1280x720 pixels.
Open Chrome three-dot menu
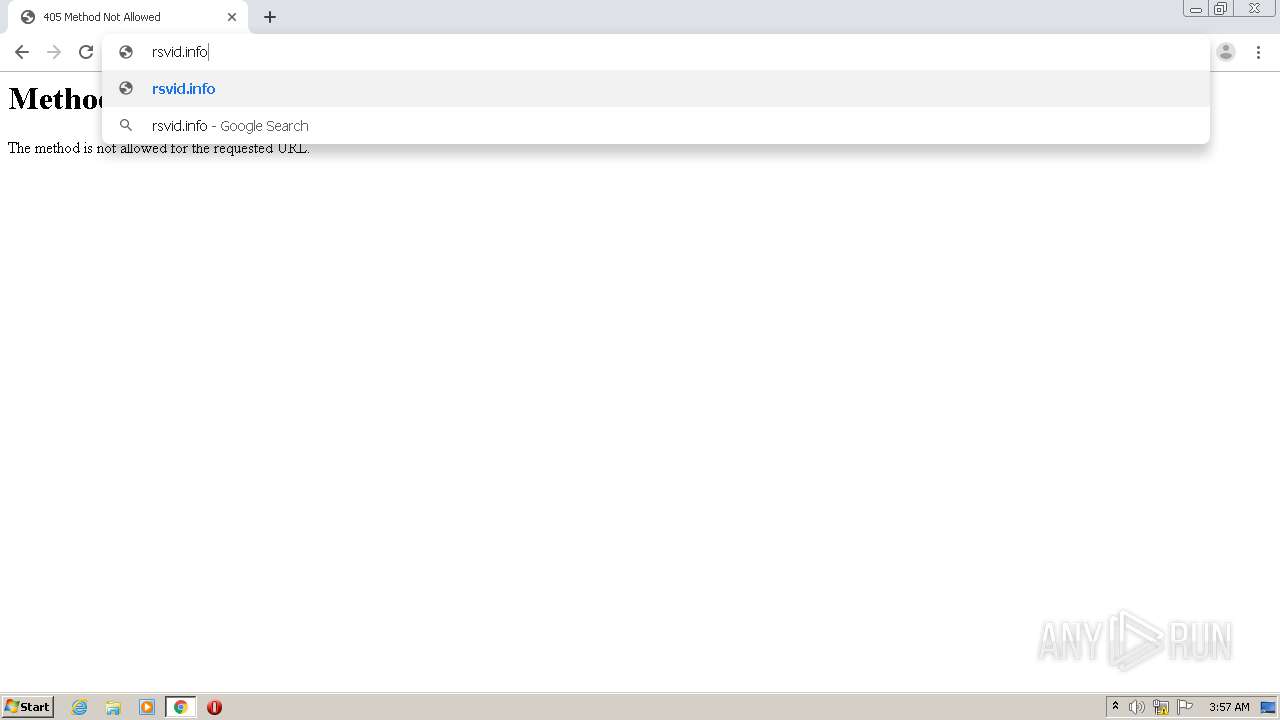[1258, 52]
